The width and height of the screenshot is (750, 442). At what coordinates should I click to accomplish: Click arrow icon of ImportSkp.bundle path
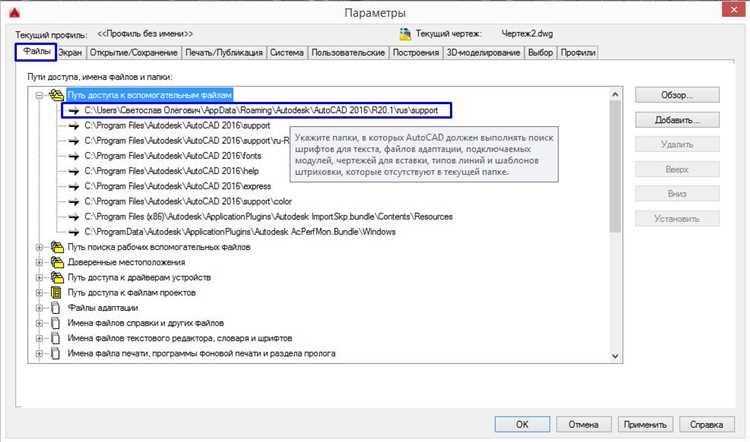[73, 217]
